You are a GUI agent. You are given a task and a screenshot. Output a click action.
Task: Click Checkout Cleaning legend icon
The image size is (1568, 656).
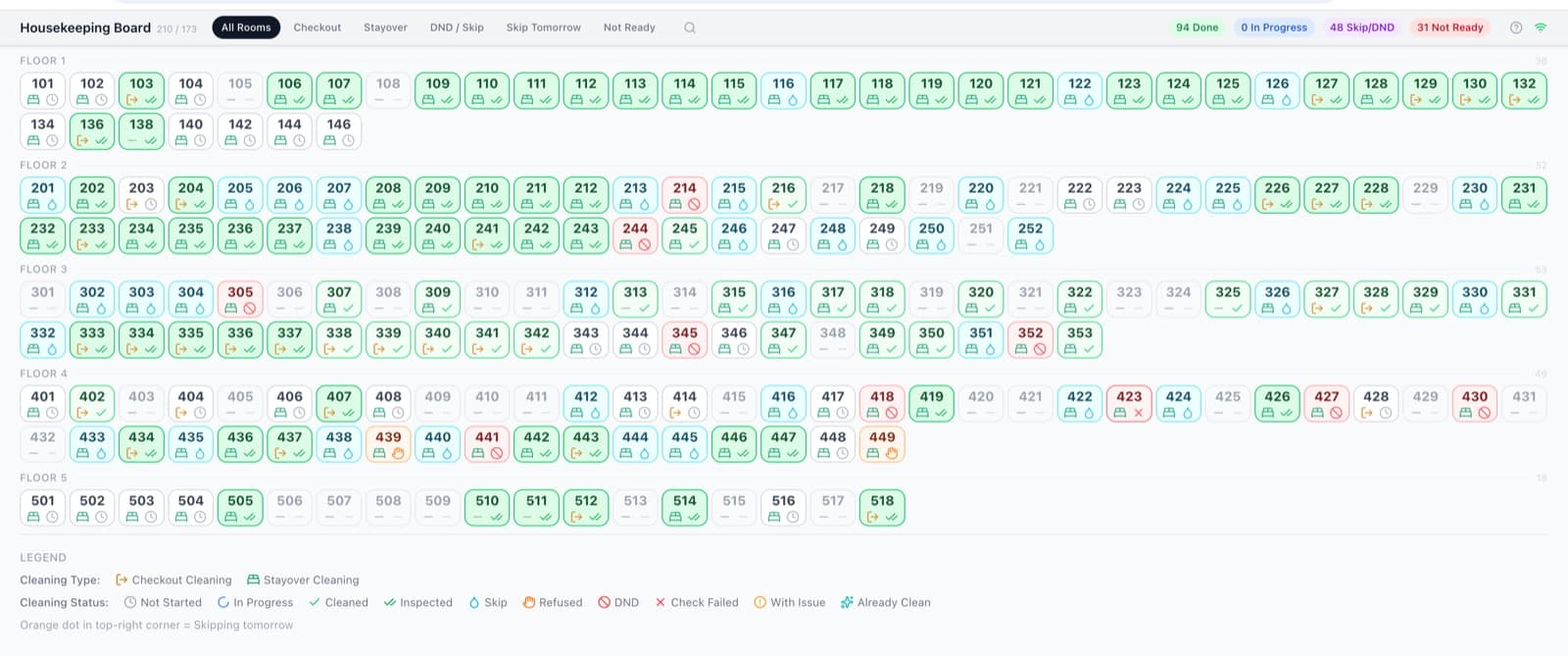tap(122, 580)
